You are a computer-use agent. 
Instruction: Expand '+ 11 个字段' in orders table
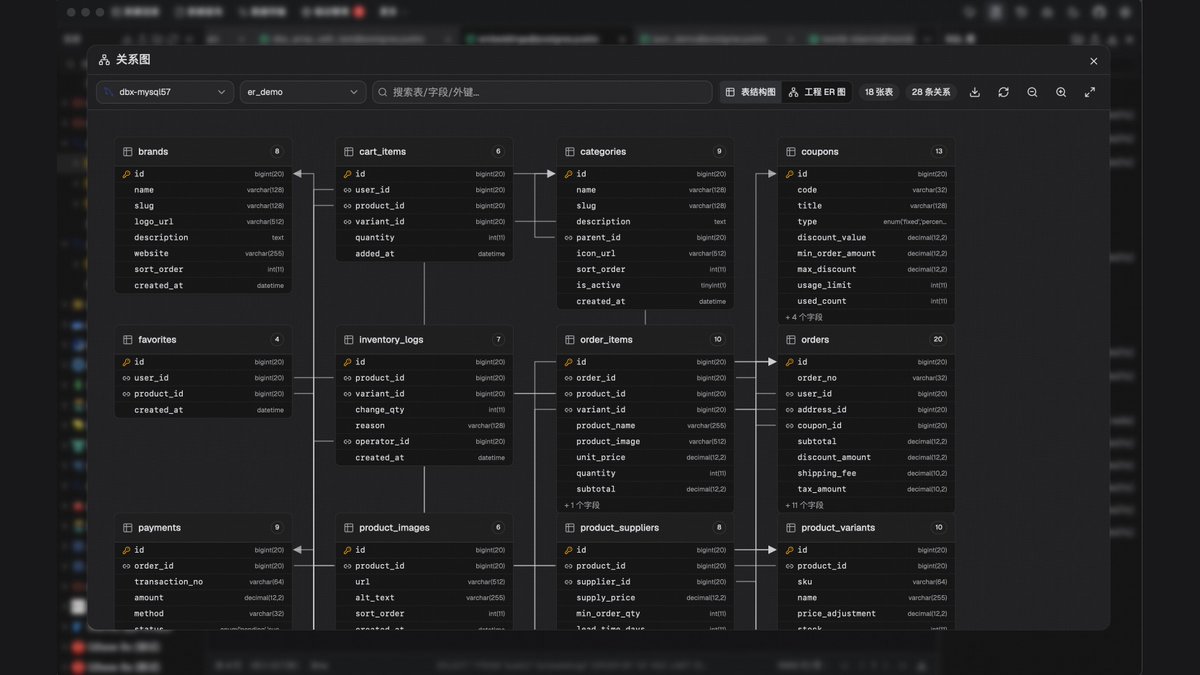[x=805, y=505]
